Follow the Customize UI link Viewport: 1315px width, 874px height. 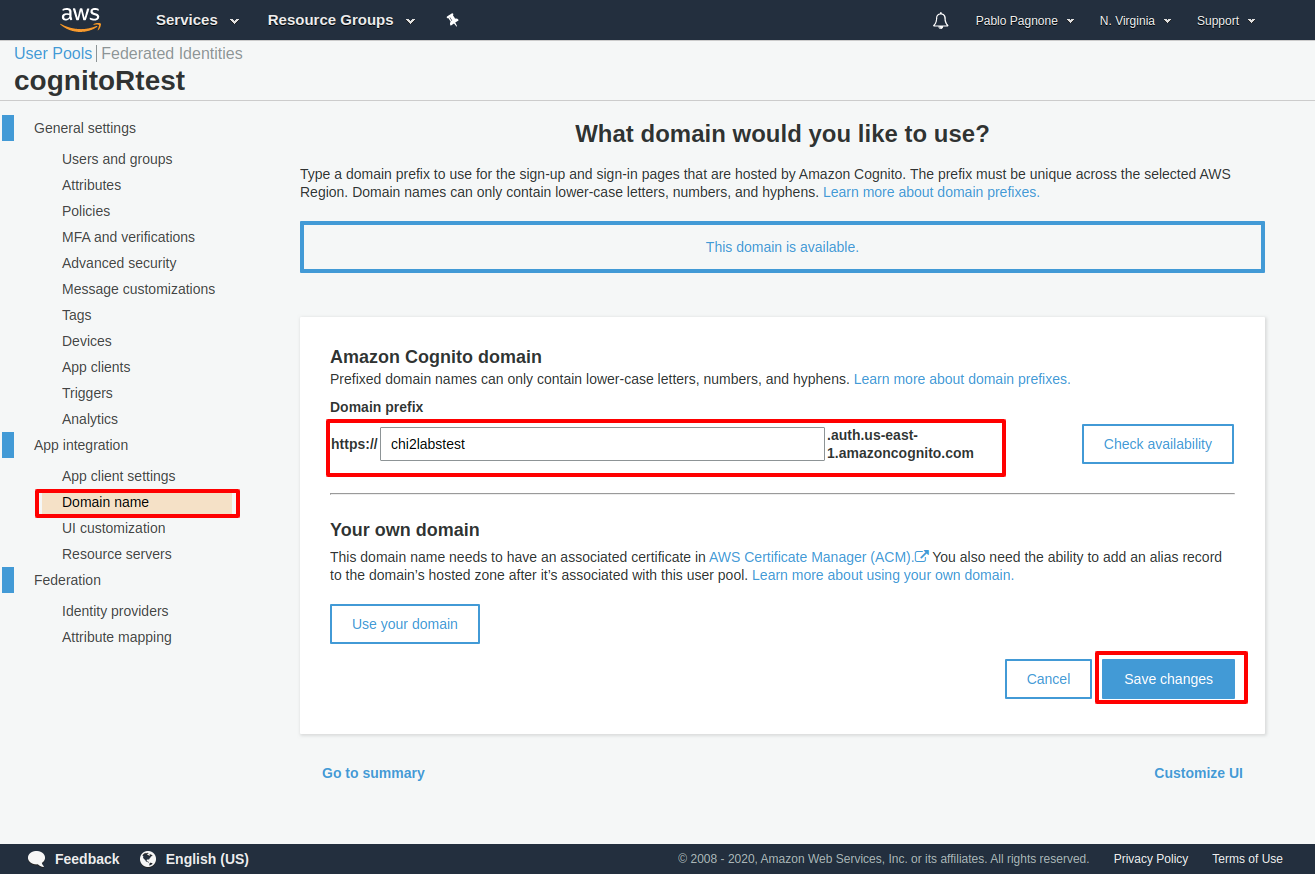coord(1198,773)
